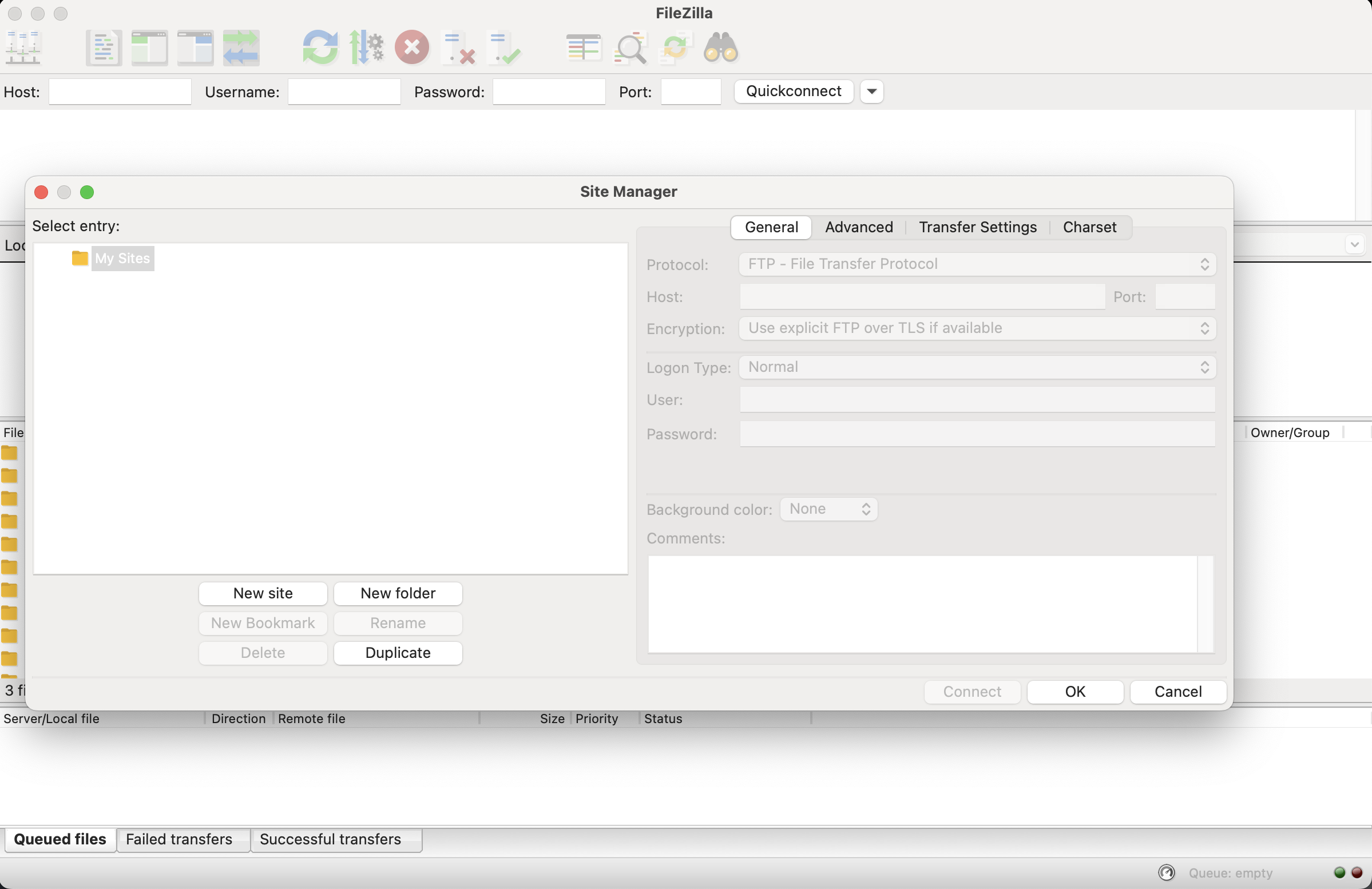Expand the Protocol selection dropdown
Viewport: 1372px width, 889px height.
pyautogui.click(x=977, y=264)
